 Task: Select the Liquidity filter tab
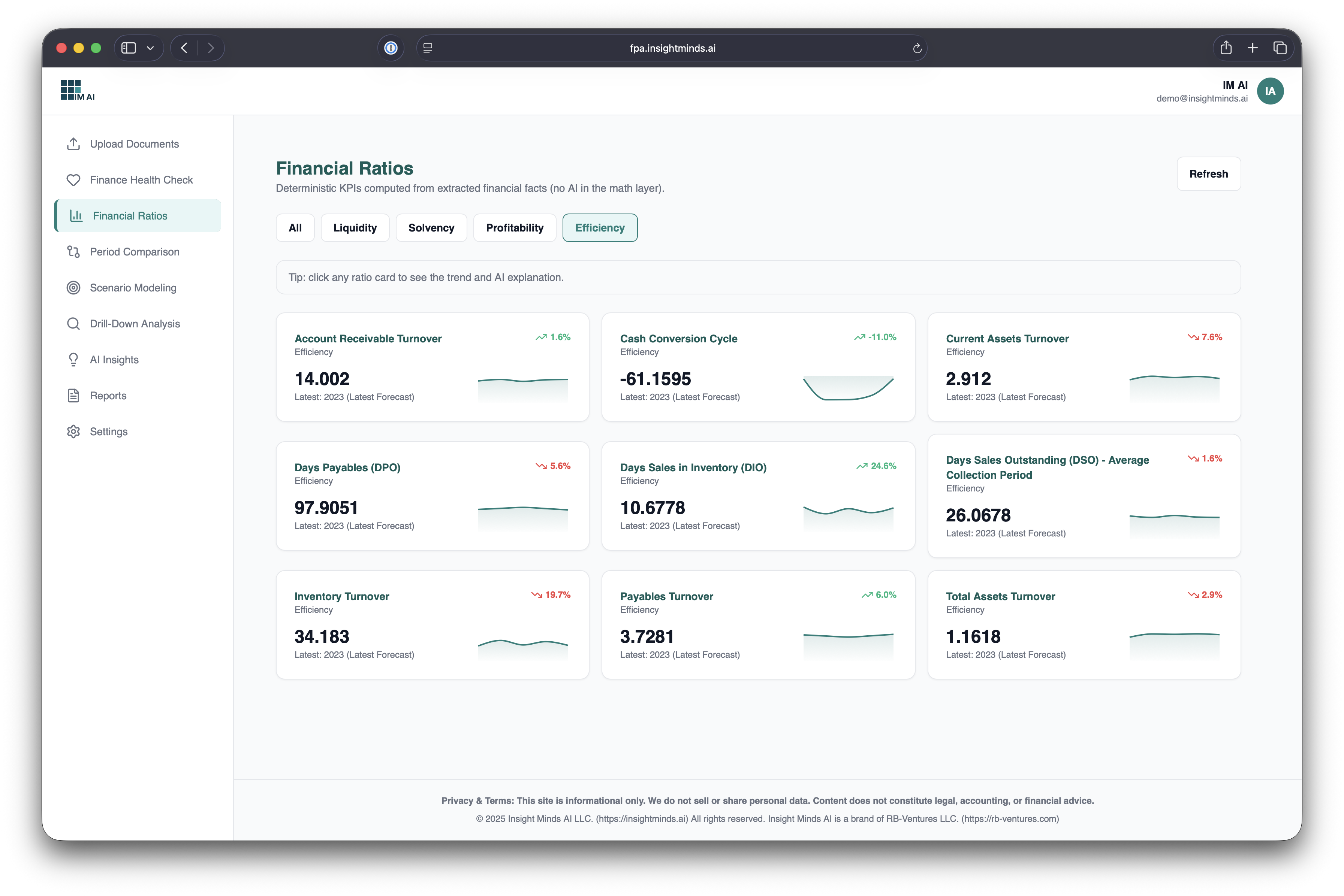pos(355,228)
